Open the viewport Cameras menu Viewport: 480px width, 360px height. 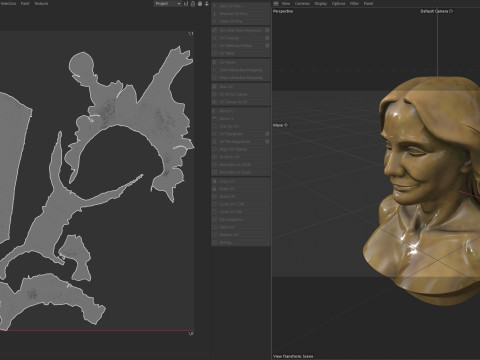tap(302, 3)
